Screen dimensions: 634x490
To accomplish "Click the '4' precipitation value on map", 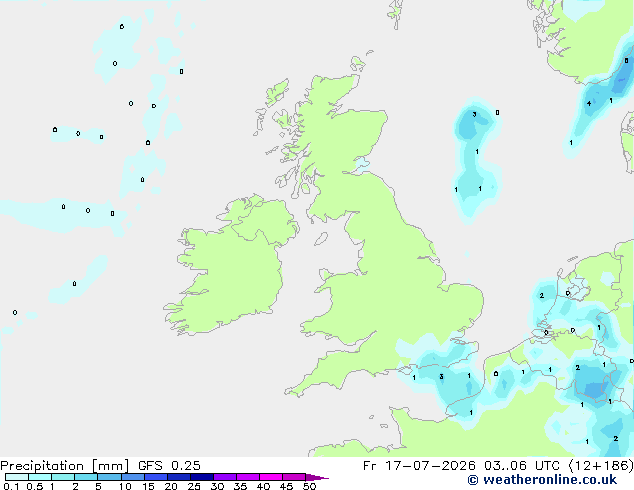I will click(589, 103).
